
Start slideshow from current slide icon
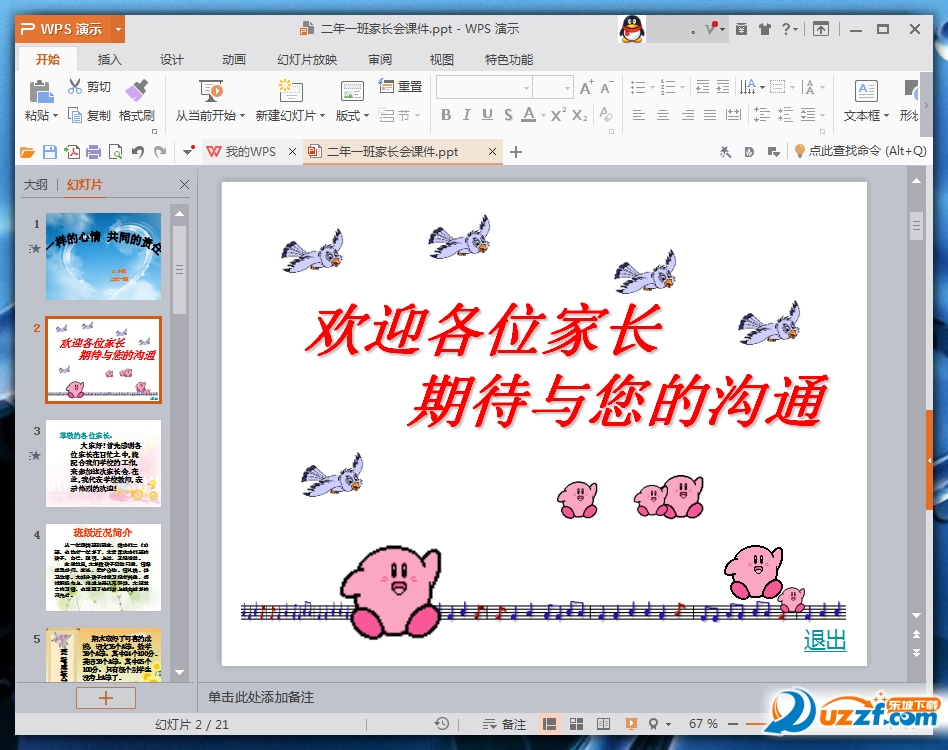(x=211, y=91)
